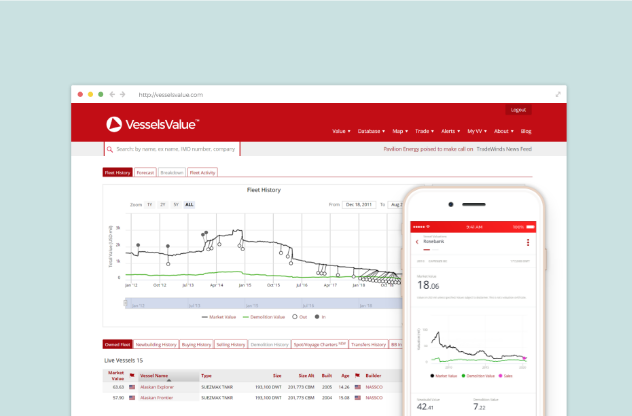Select the Owned Fleet tab
Image resolution: width=632 pixels, height=416 pixels.
click(118, 345)
